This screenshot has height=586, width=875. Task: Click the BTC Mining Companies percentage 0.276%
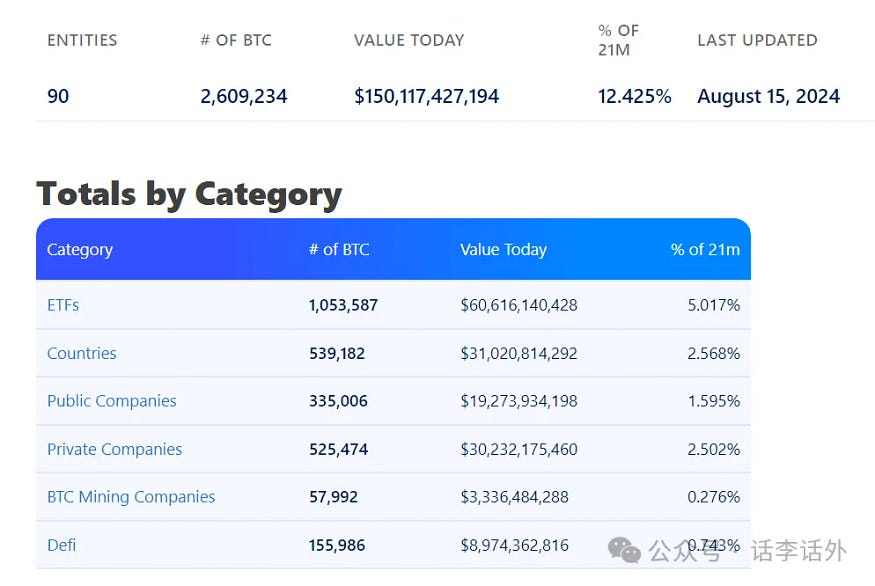(x=713, y=497)
